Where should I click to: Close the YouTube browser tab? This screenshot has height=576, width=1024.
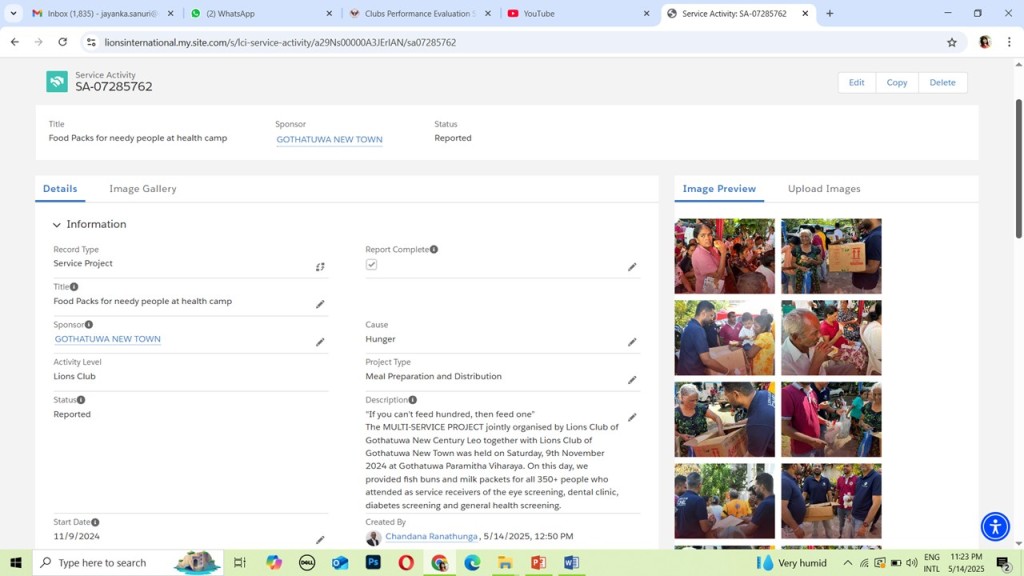tap(647, 13)
